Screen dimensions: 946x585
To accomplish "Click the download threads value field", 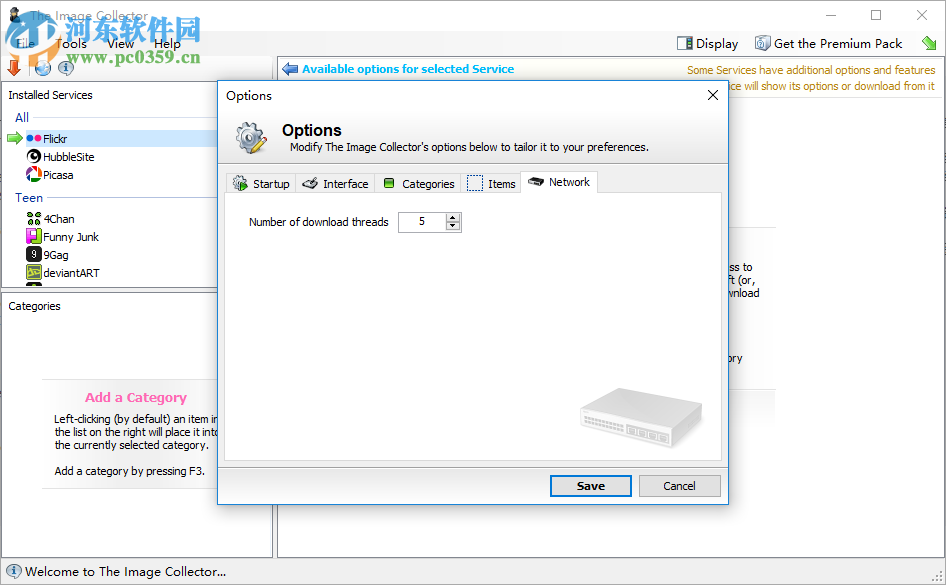I will 422,222.
